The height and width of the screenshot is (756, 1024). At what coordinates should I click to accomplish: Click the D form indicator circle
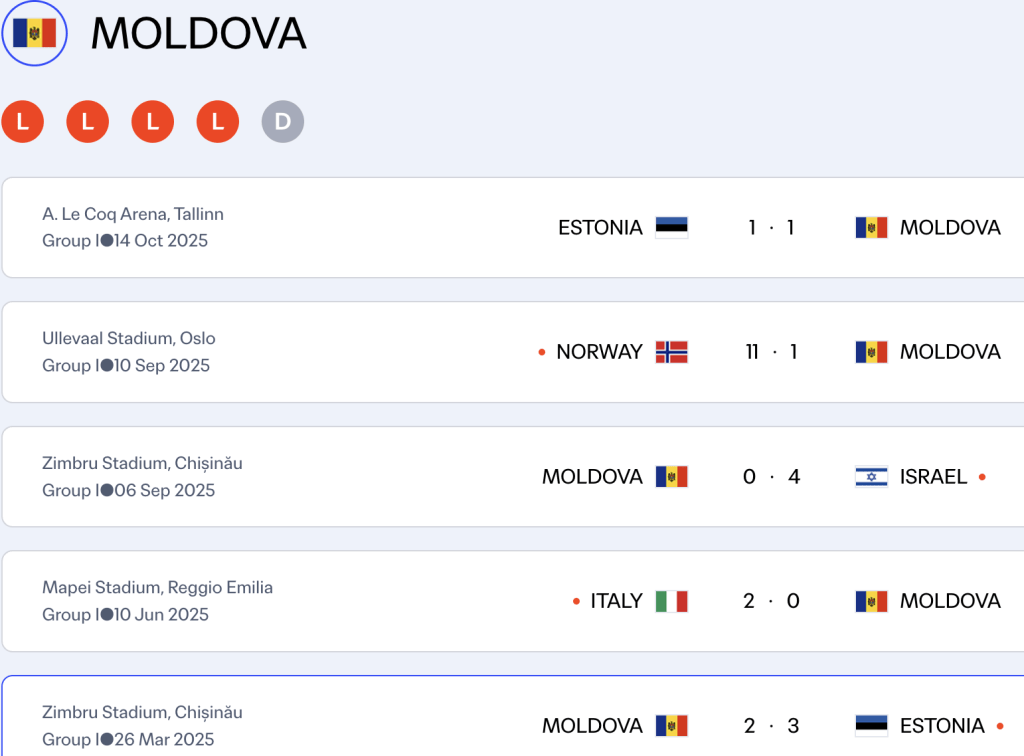click(x=282, y=121)
